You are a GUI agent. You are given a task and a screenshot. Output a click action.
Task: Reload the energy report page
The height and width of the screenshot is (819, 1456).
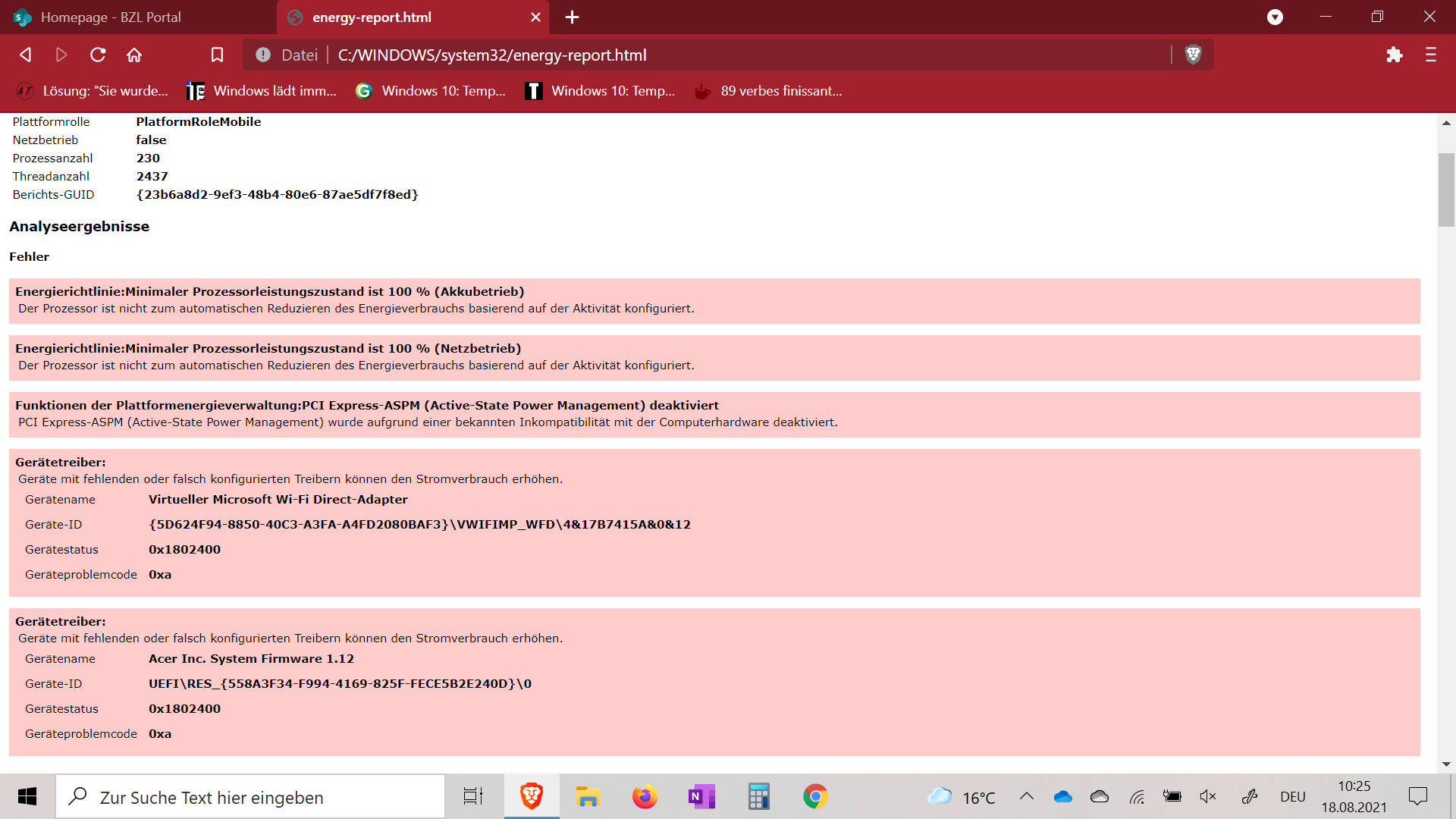[x=98, y=55]
